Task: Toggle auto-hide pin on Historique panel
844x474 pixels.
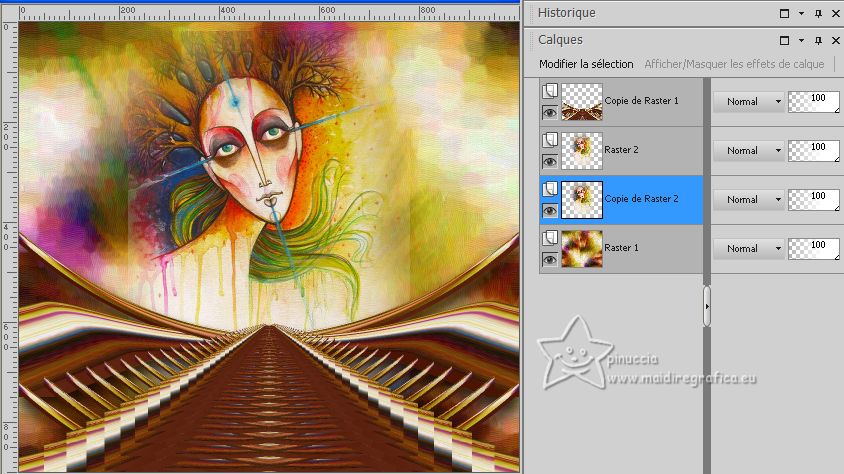Action: coord(818,13)
